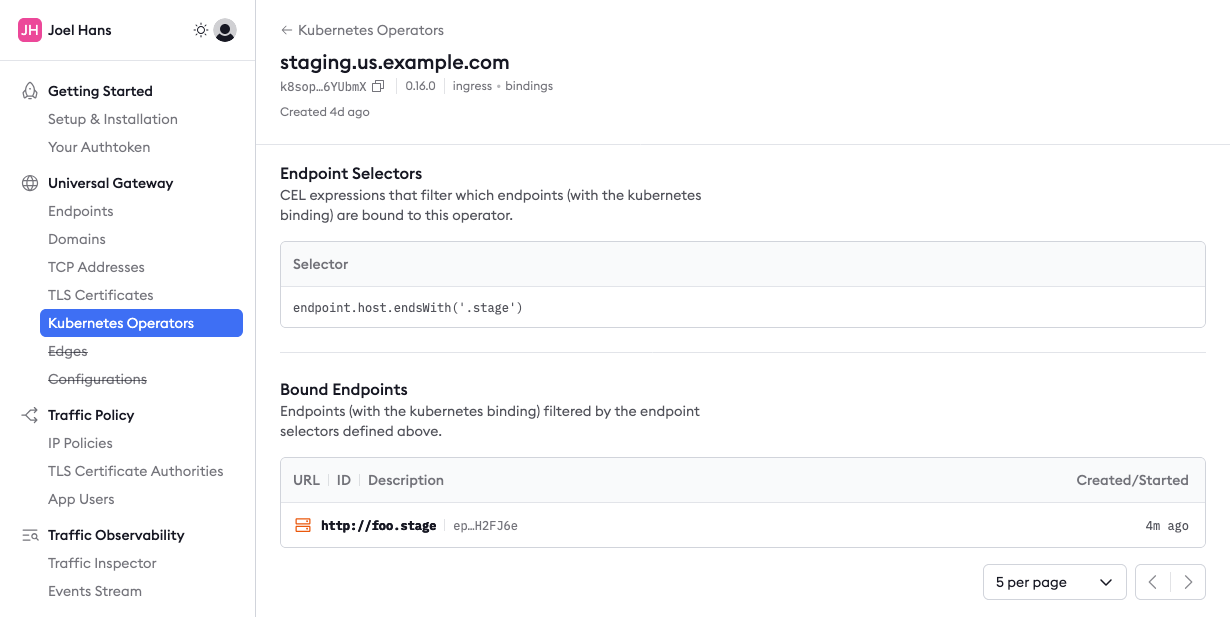Copy the operator ID with copy icon
Viewport: 1230px width, 617px height.
pyautogui.click(x=378, y=87)
